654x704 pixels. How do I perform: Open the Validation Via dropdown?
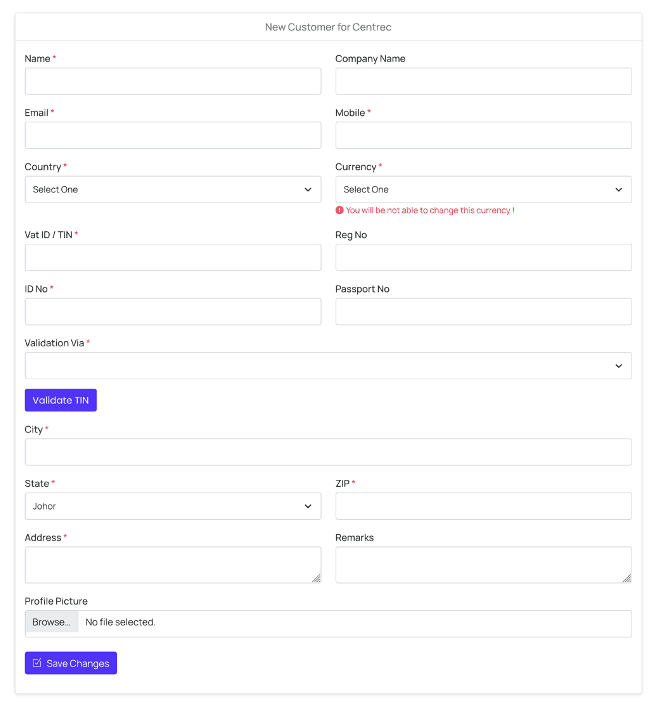point(327,366)
